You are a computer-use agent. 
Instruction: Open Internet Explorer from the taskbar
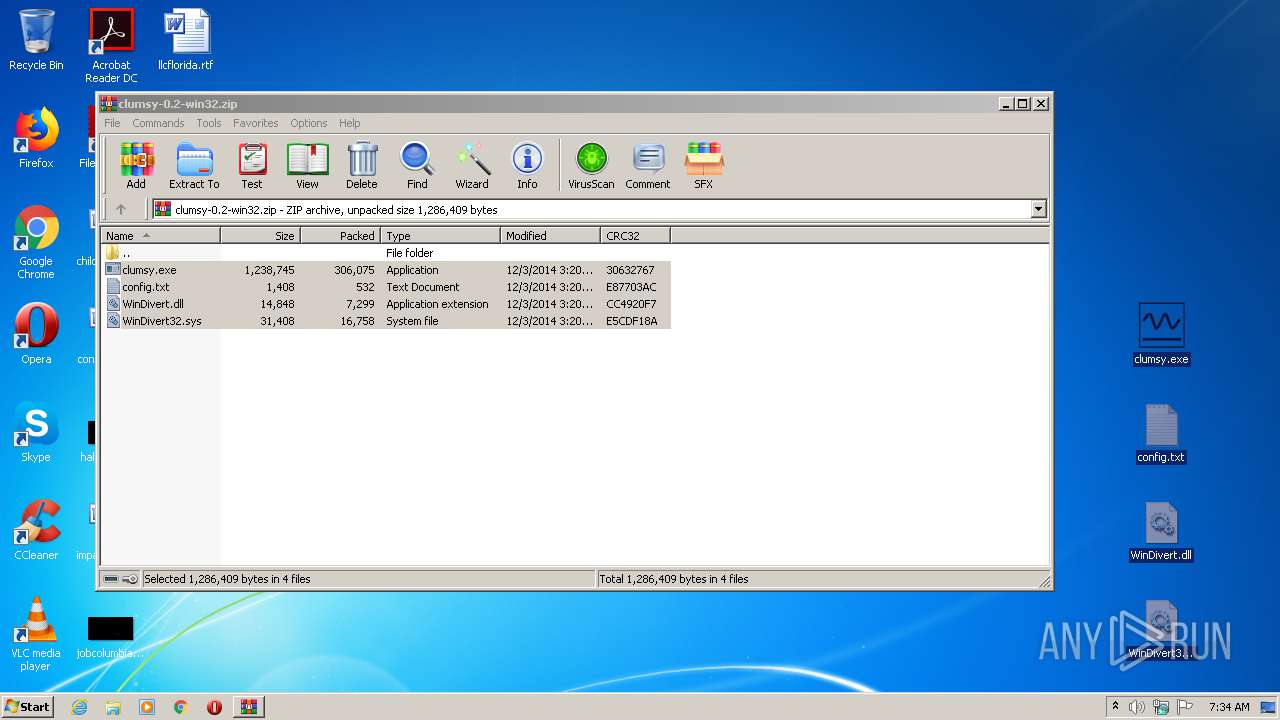coord(79,707)
